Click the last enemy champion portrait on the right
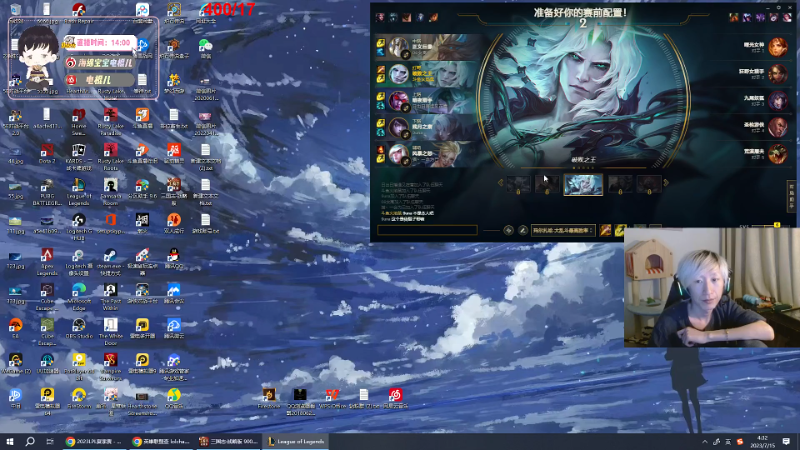This screenshot has width=800, height=450. tap(778, 154)
